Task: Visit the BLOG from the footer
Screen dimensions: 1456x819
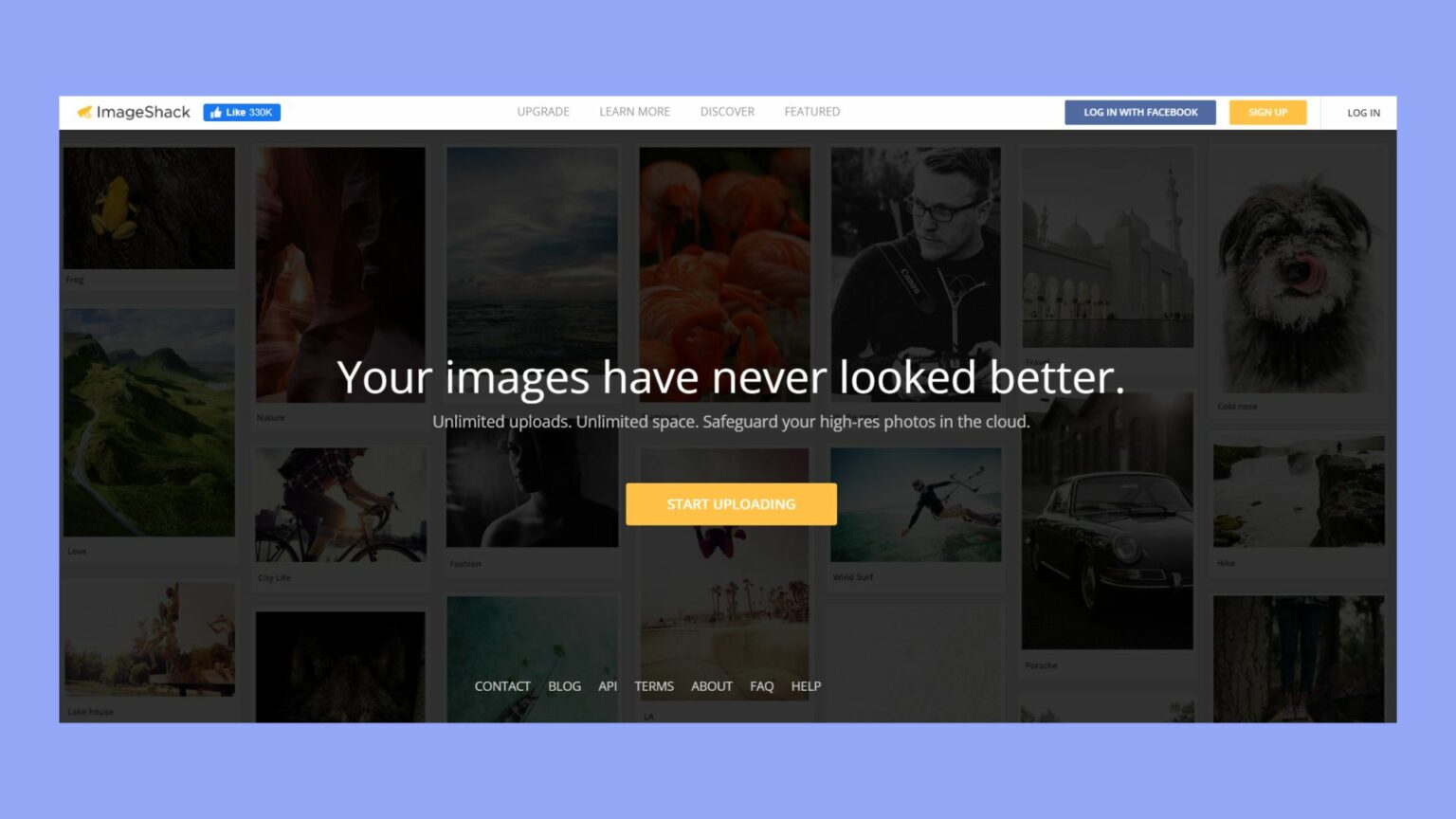Action: (x=564, y=685)
